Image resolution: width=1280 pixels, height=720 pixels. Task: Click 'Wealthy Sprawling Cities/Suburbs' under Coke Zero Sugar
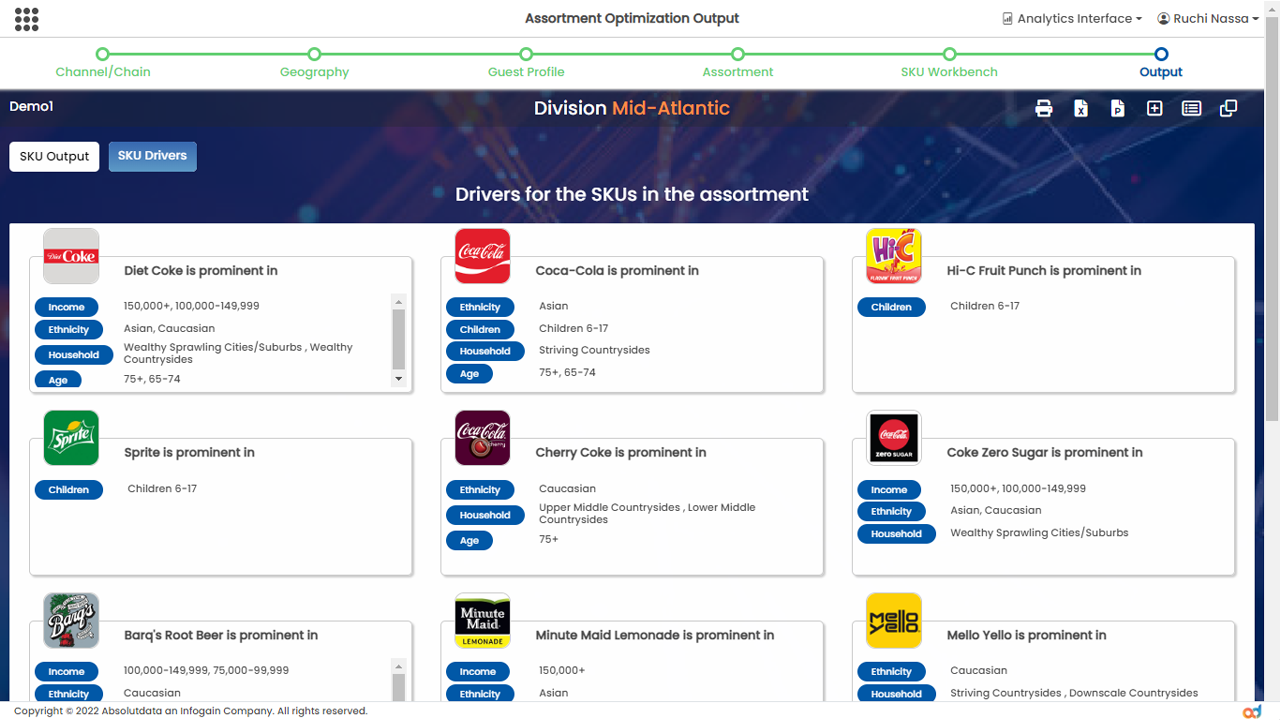[1039, 533]
